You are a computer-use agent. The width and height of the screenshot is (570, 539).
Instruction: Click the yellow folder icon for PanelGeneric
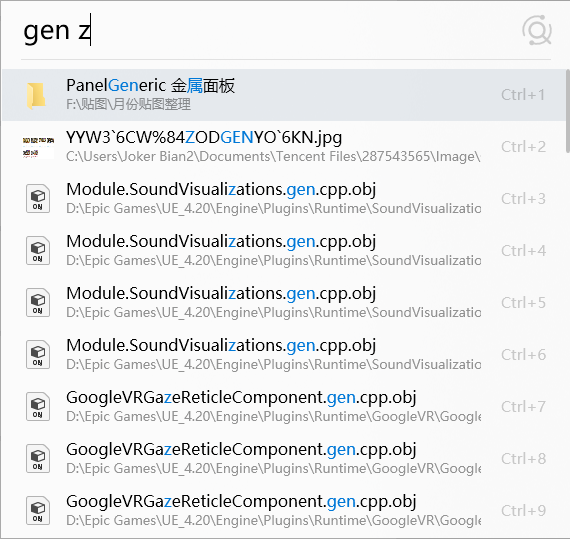(36, 96)
